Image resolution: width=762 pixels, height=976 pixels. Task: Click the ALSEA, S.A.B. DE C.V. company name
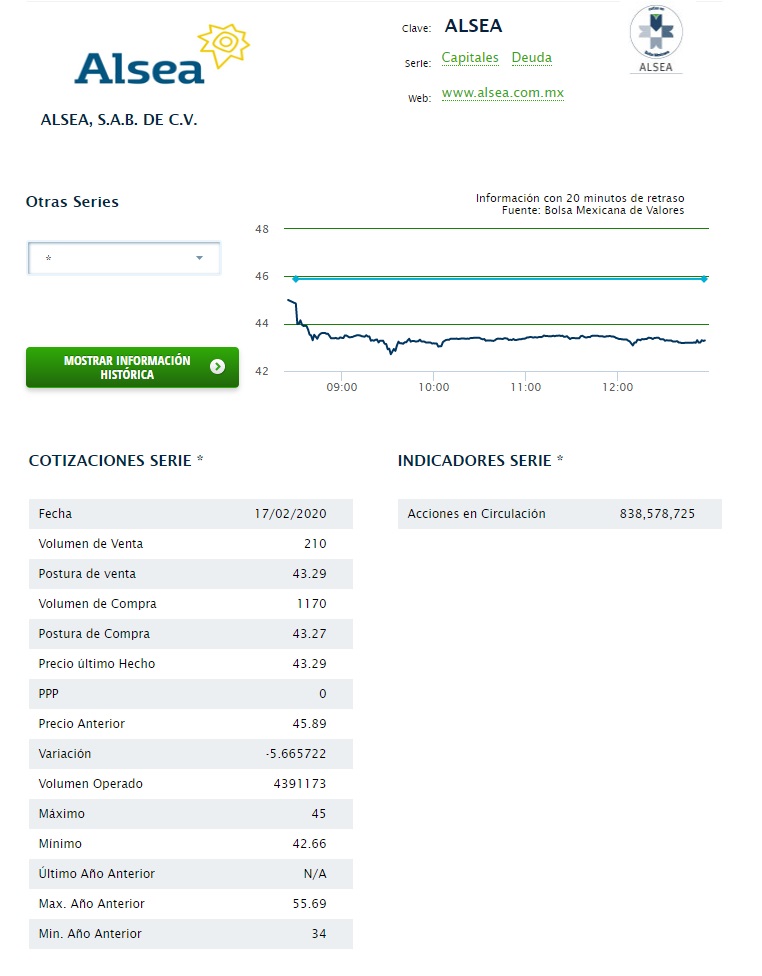[x=119, y=120]
